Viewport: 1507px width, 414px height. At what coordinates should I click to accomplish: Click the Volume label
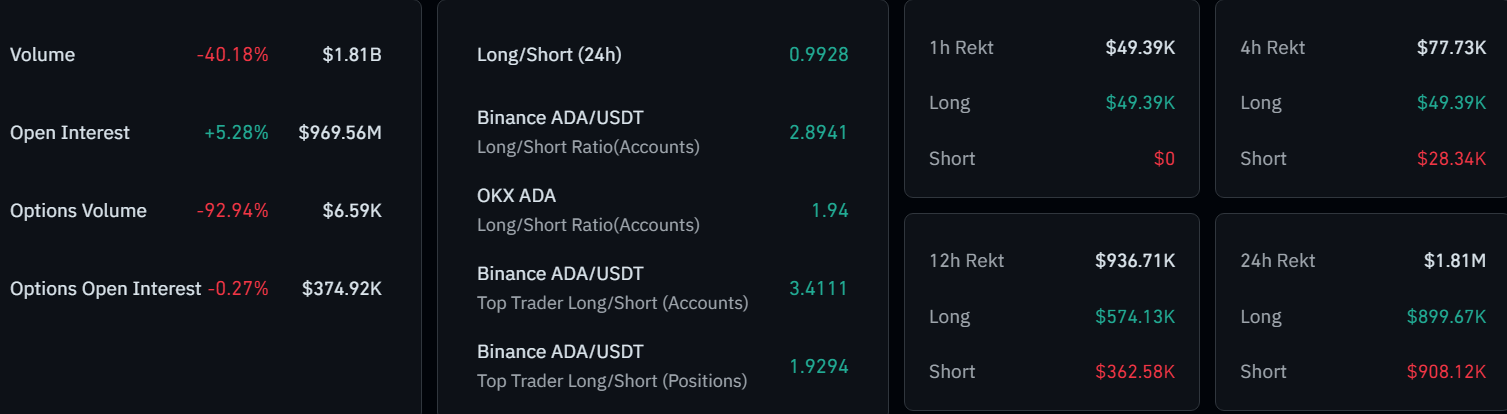42,55
